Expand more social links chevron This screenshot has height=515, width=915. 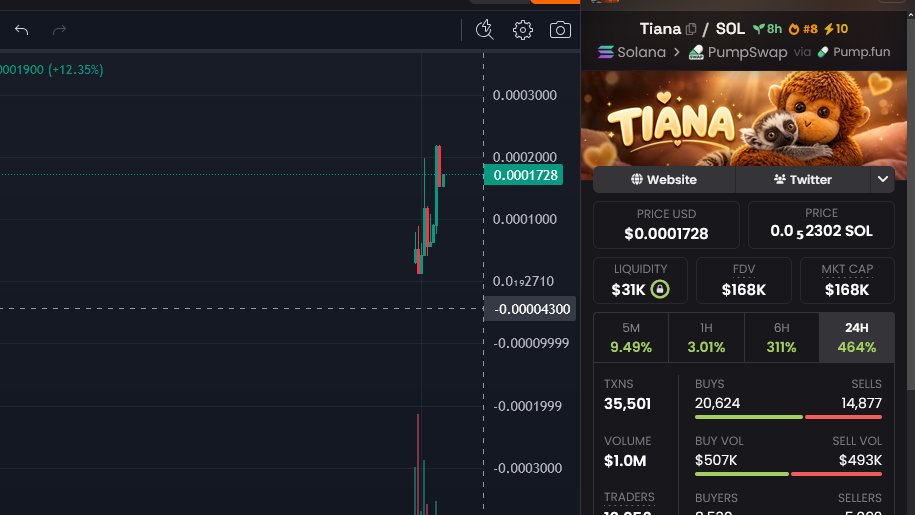(x=883, y=180)
